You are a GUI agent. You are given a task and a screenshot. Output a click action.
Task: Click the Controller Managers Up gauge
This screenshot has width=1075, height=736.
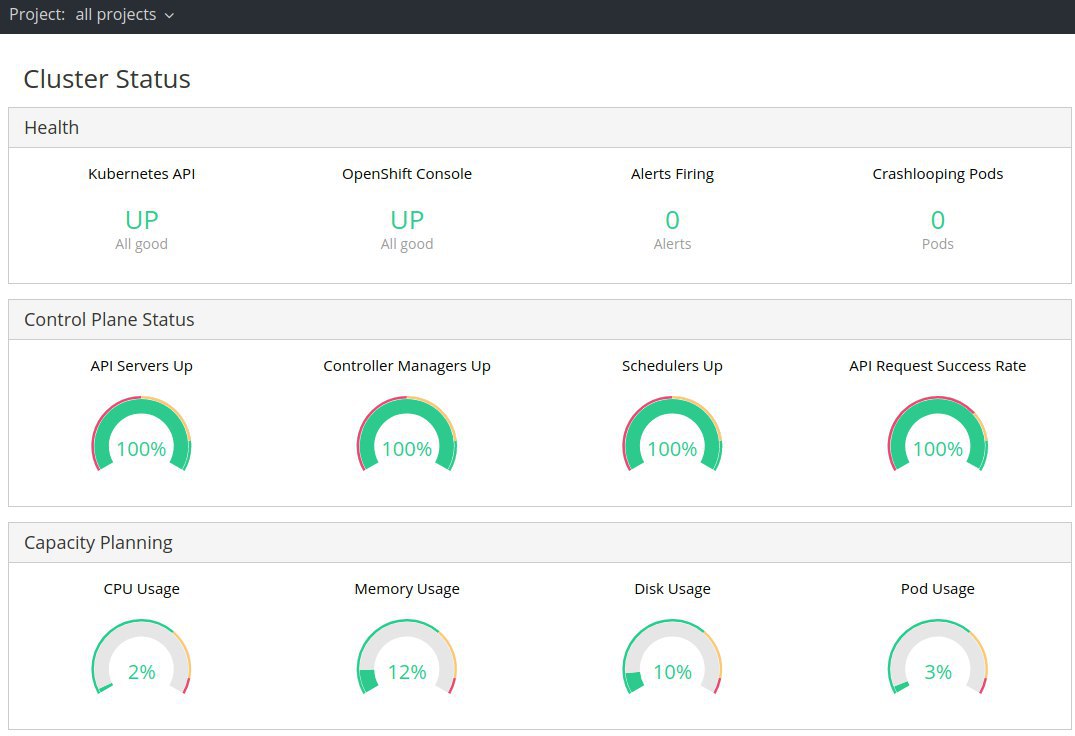tap(407, 435)
